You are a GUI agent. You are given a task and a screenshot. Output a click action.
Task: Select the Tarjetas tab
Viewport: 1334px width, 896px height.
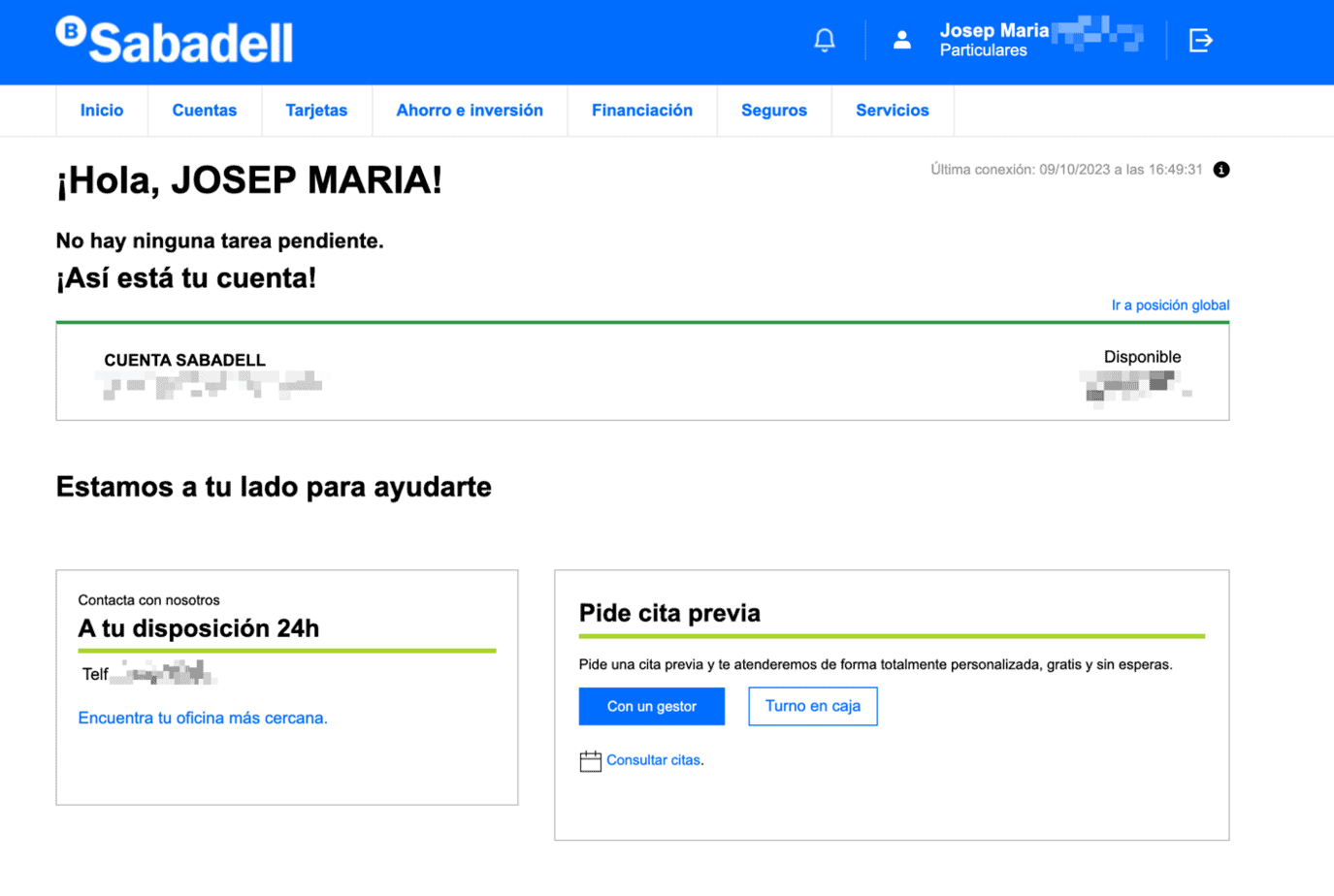(316, 111)
